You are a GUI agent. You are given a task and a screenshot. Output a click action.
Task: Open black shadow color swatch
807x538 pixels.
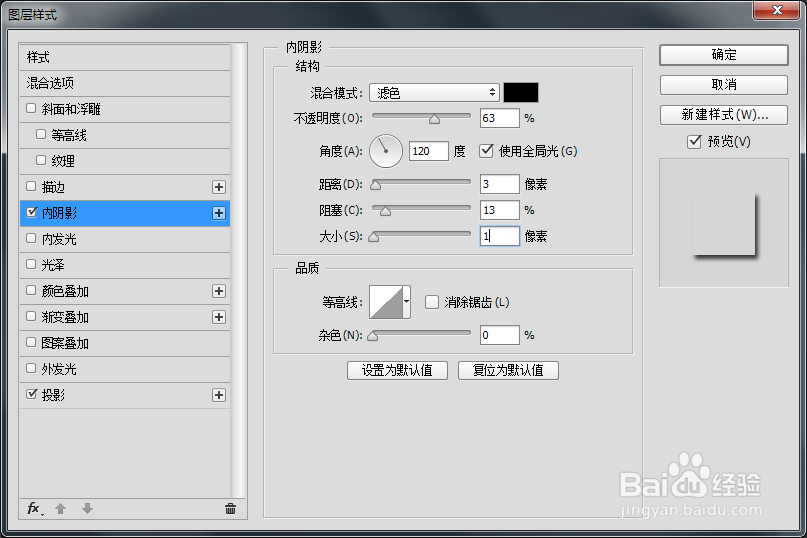click(521, 93)
